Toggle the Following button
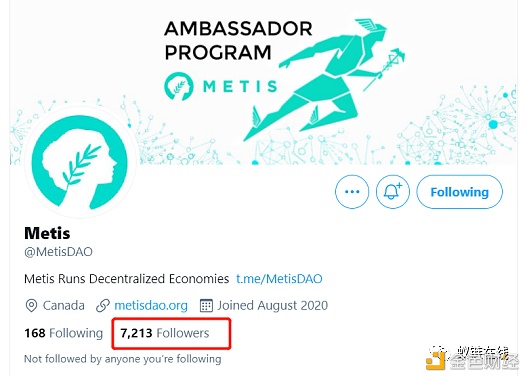 pyautogui.click(x=459, y=192)
